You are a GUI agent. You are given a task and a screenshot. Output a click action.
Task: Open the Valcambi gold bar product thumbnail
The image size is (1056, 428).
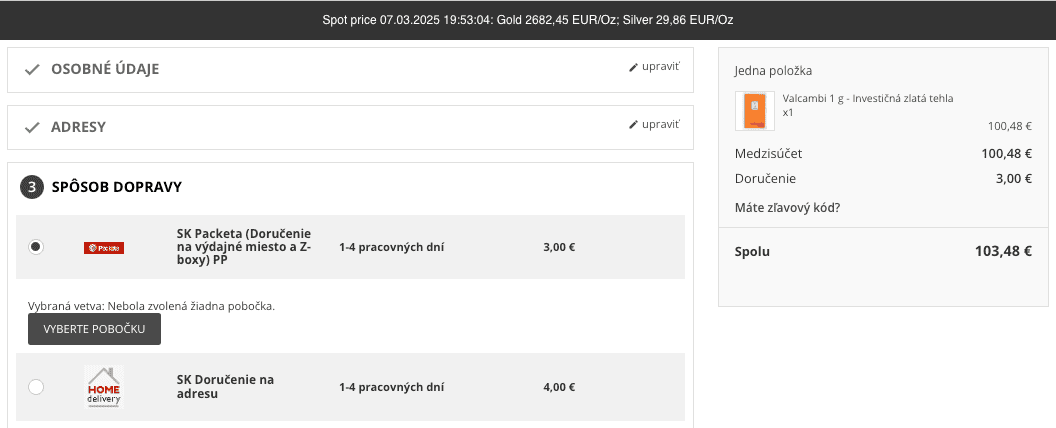pyautogui.click(x=754, y=111)
